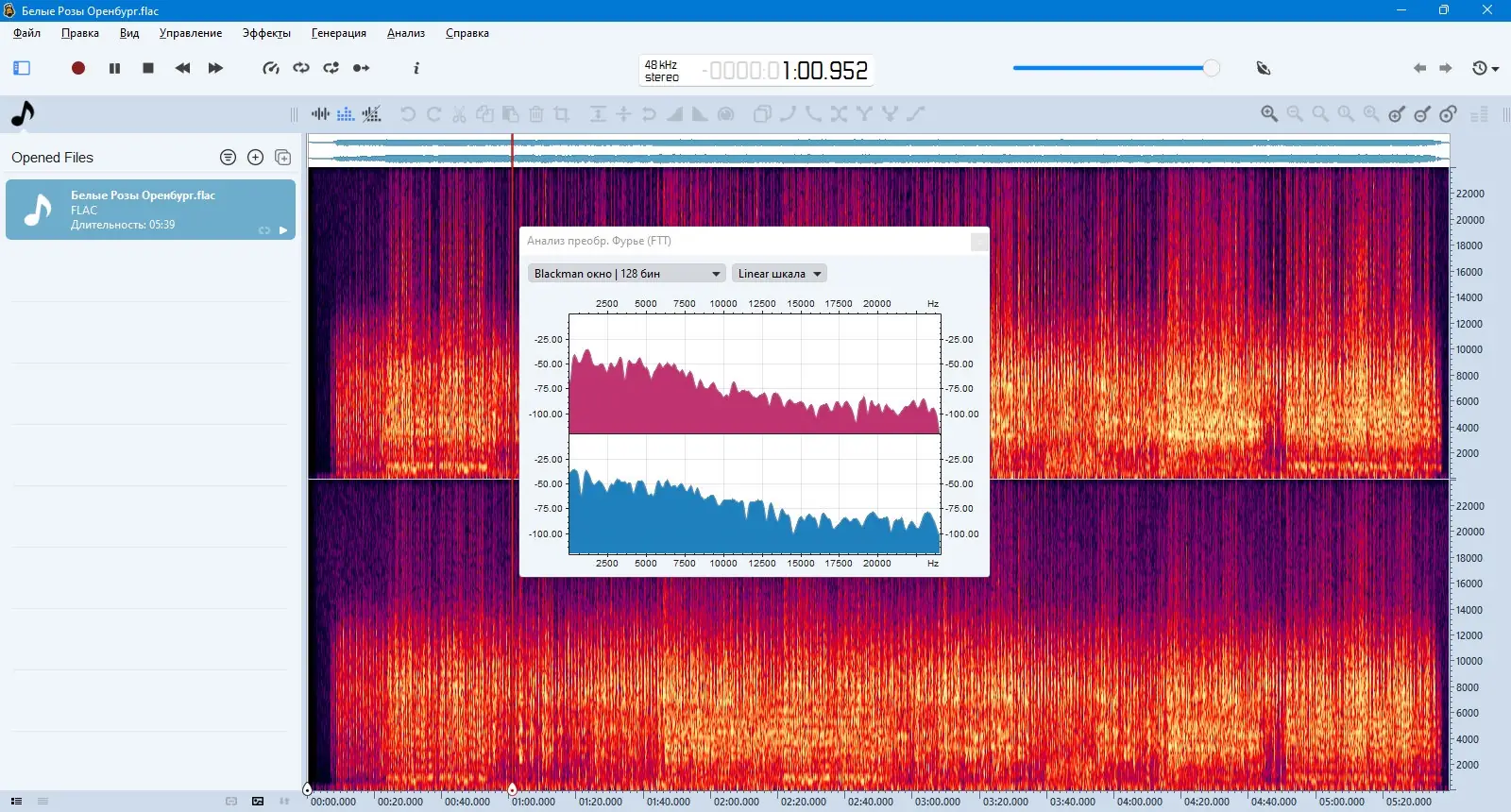Toggle spectrogram view mode
This screenshot has height=812, width=1511.
point(346,114)
